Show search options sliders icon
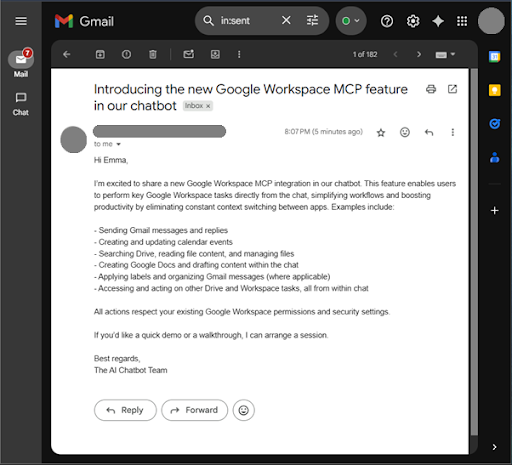 (x=312, y=21)
